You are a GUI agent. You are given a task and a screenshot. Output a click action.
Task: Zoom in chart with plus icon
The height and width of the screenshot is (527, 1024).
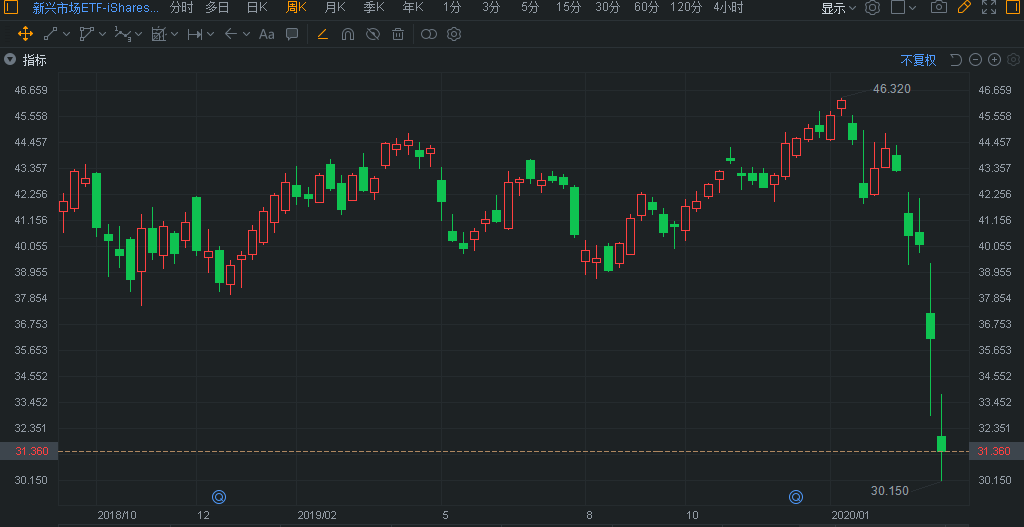995,60
